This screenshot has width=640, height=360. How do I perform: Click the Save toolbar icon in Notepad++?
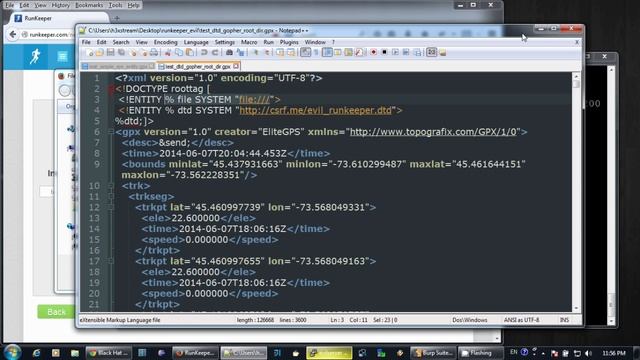(110, 53)
